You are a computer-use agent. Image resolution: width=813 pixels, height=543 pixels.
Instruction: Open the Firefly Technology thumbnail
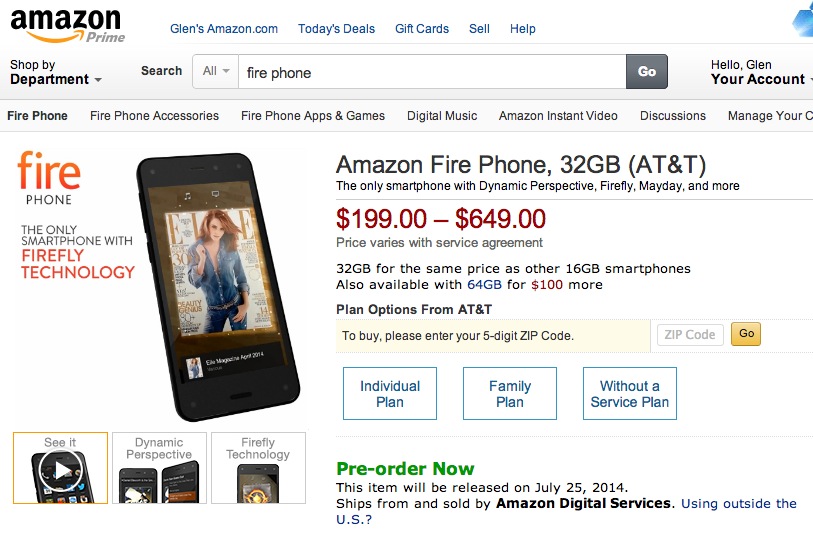[257, 468]
